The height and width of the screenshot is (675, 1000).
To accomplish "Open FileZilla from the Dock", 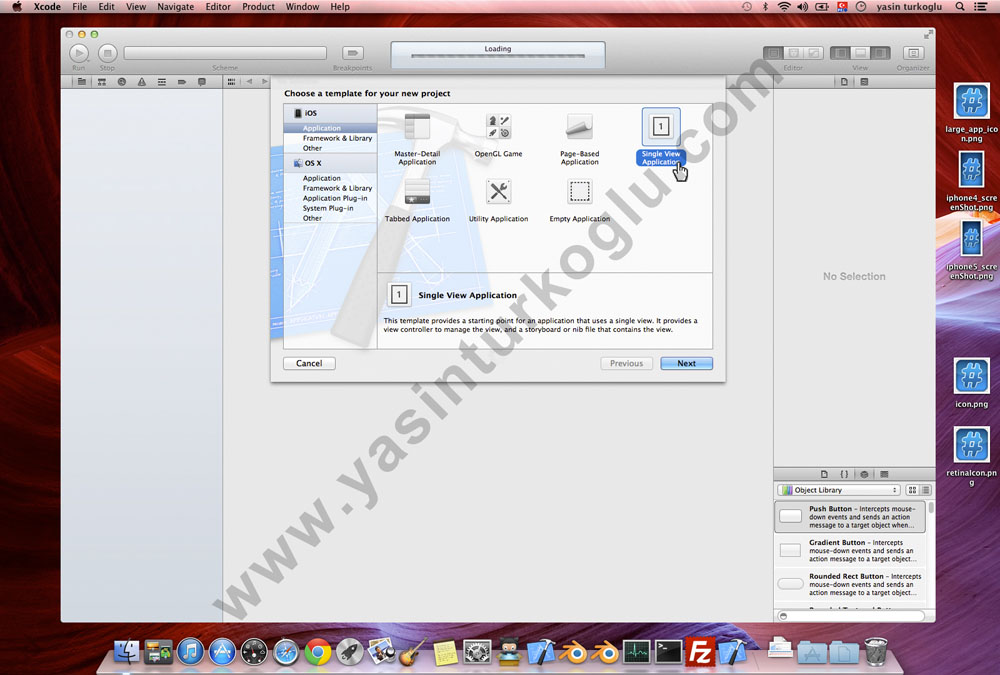I will coord(700,651).
